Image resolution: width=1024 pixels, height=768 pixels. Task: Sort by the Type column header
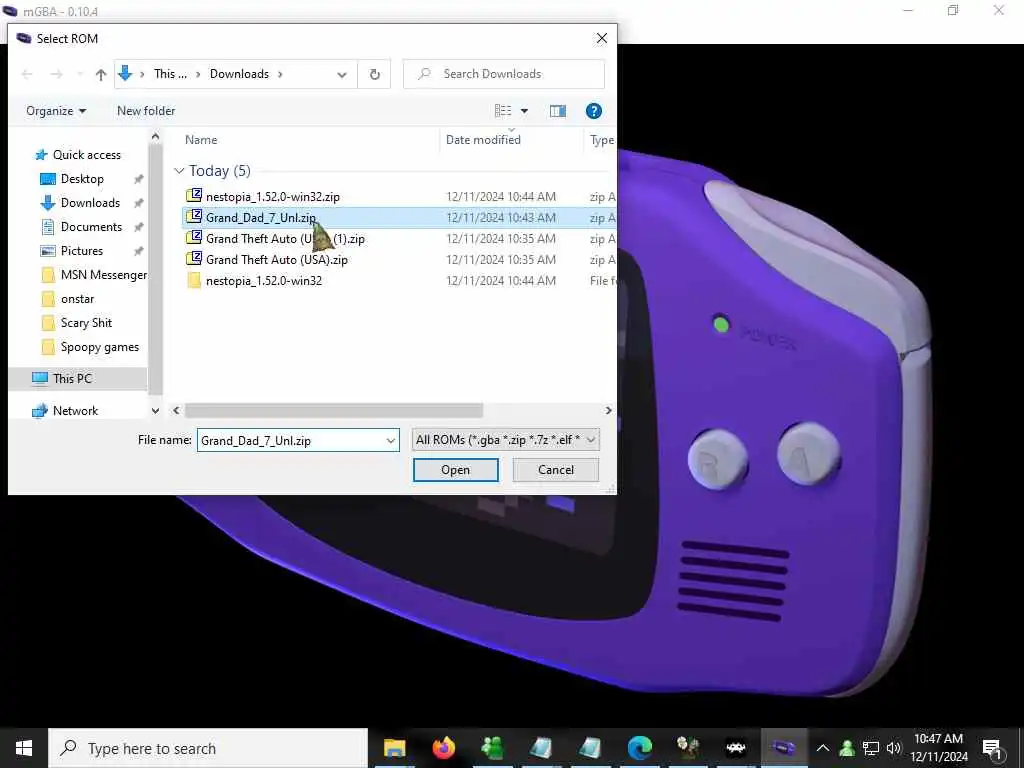pyautogui.click(x=601, y=140)
